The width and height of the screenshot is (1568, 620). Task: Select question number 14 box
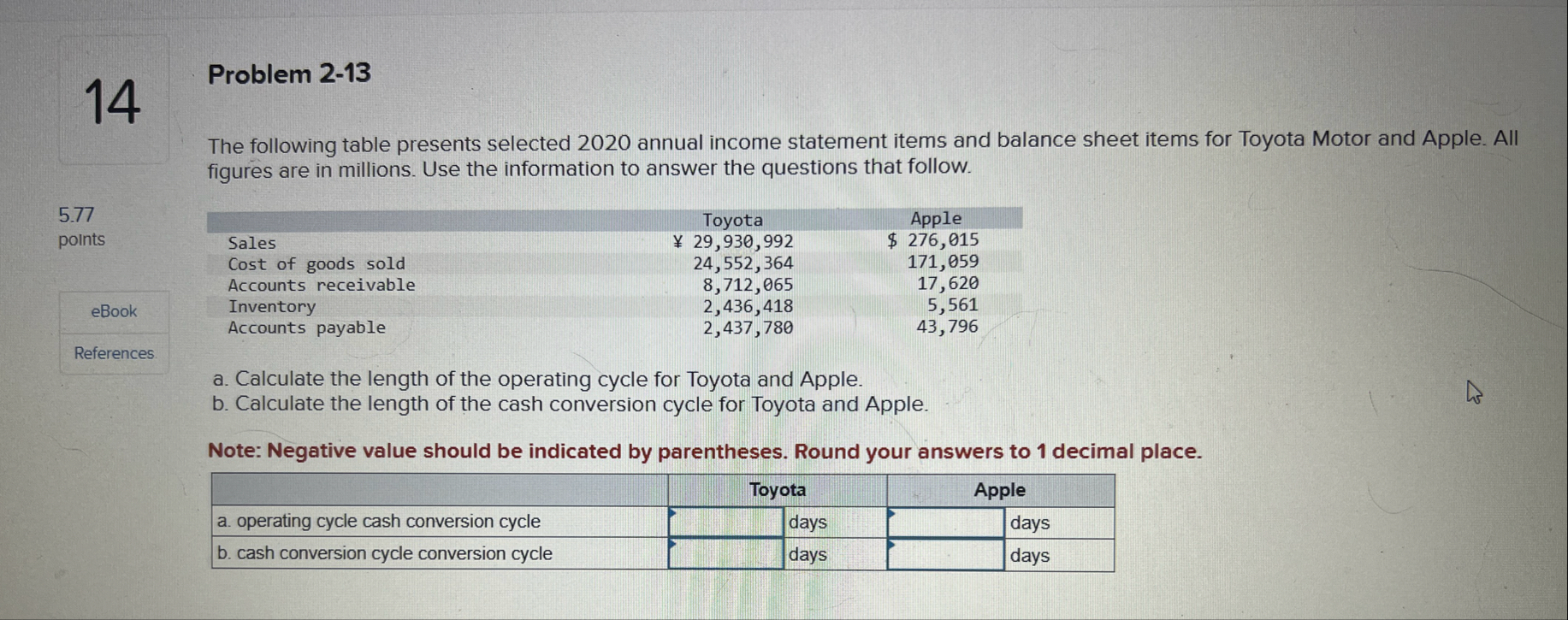click(113, 100)
